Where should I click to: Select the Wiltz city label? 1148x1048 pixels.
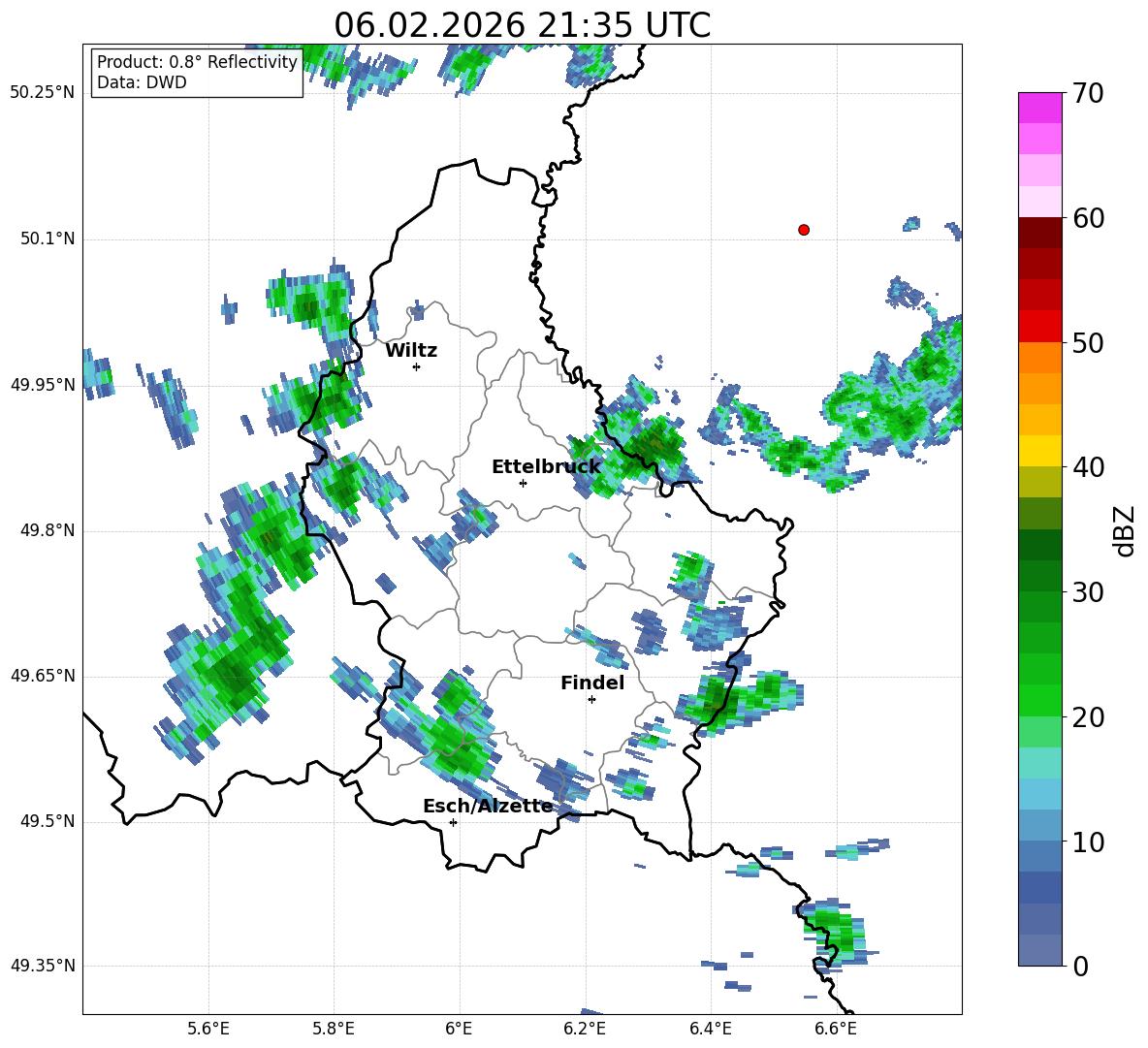(411, 351)
